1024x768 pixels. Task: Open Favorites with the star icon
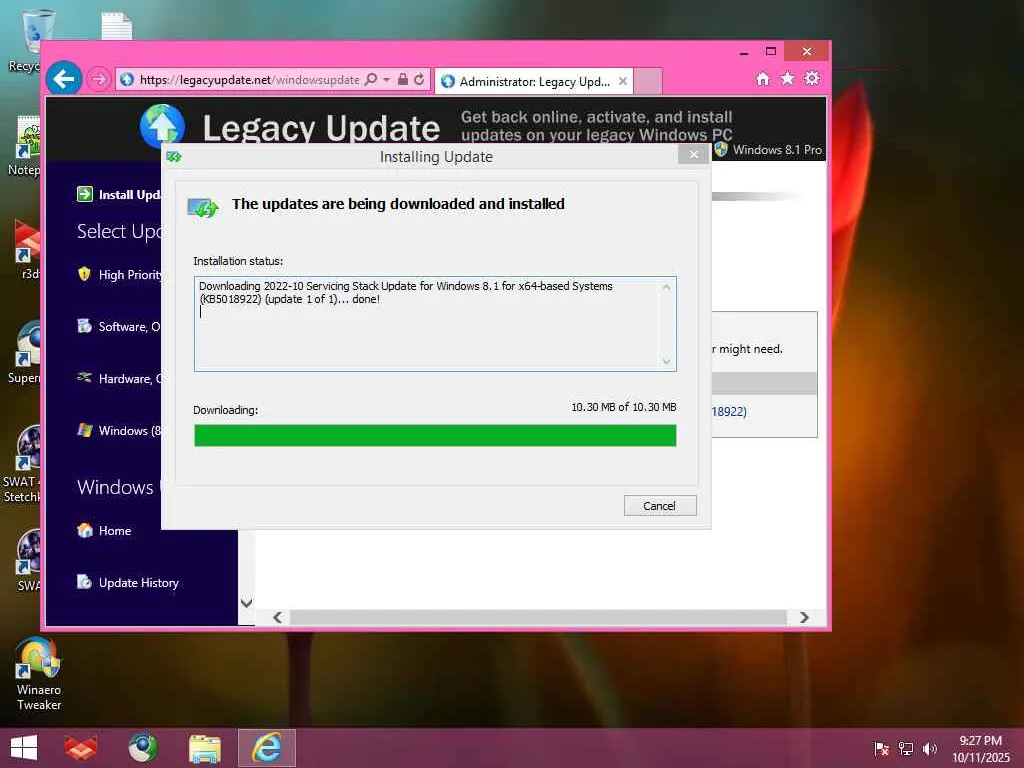[x=787, y=79]
